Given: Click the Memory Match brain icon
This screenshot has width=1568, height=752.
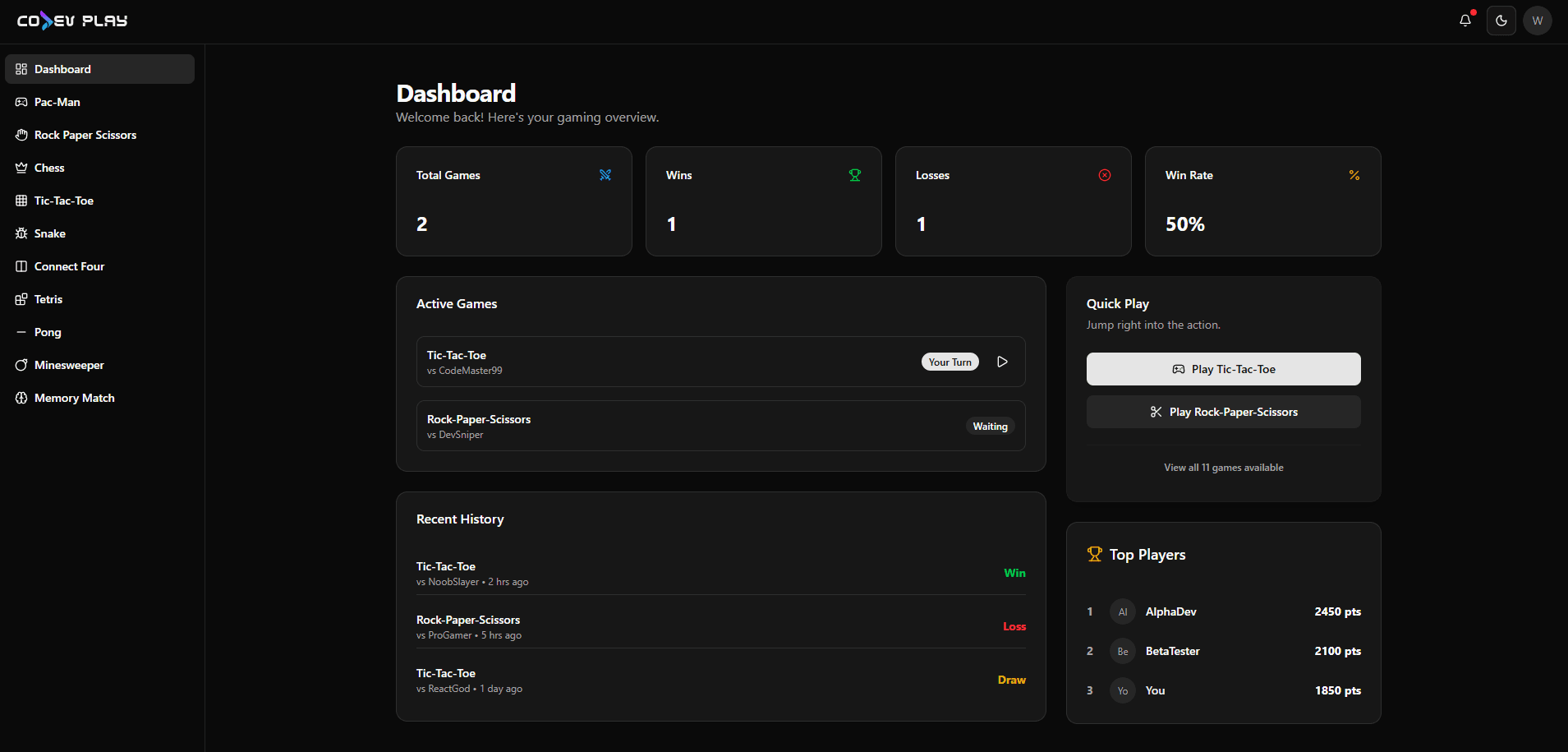Looking at the screenshot, I should pos(21,398).
